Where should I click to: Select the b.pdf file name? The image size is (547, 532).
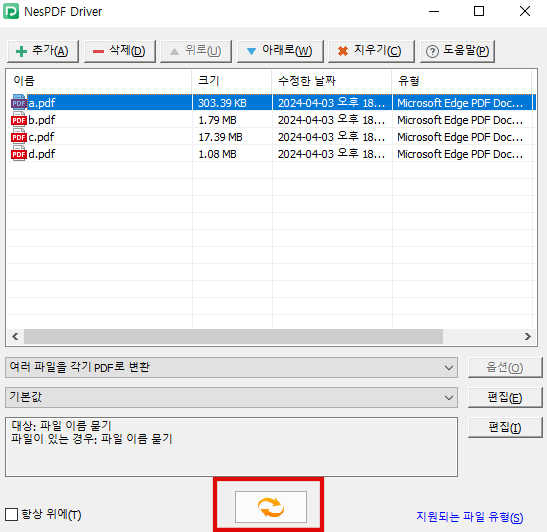(x=42, y=120)
